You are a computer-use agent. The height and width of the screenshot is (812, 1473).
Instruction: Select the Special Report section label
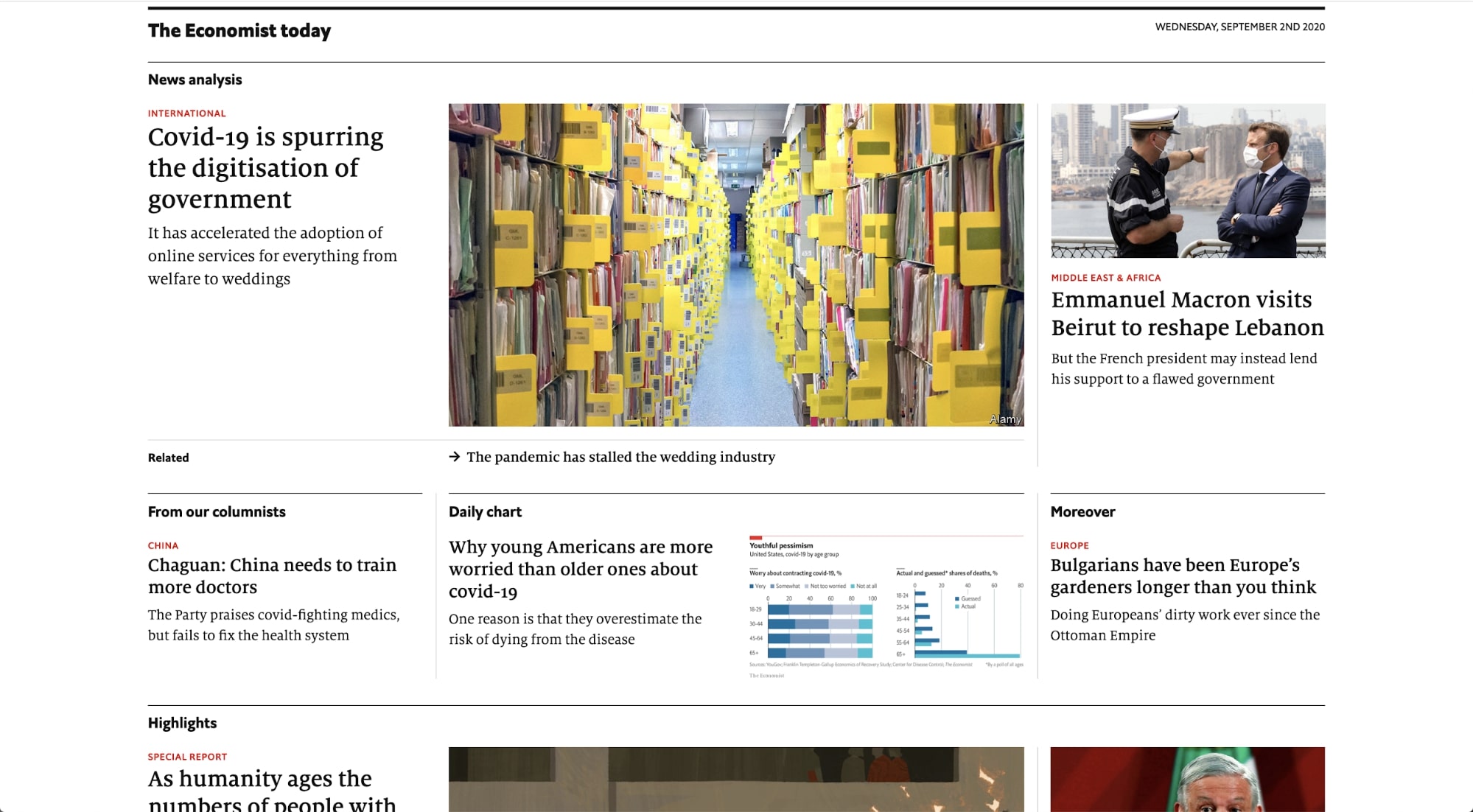pos(187,757)
